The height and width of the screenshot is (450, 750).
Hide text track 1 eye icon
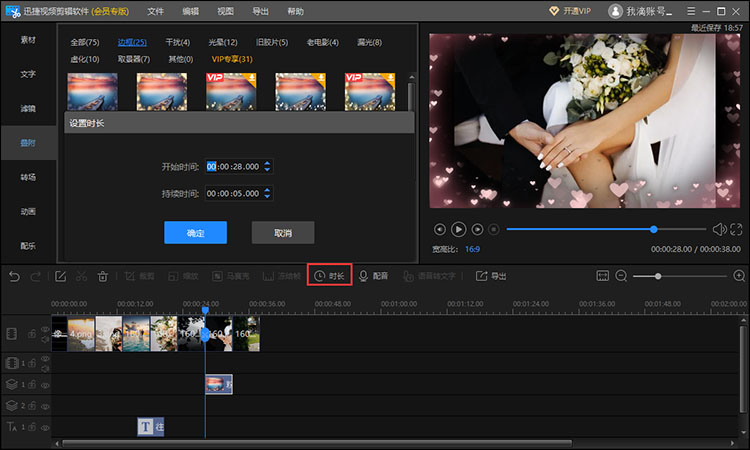[x=45, y=428]
